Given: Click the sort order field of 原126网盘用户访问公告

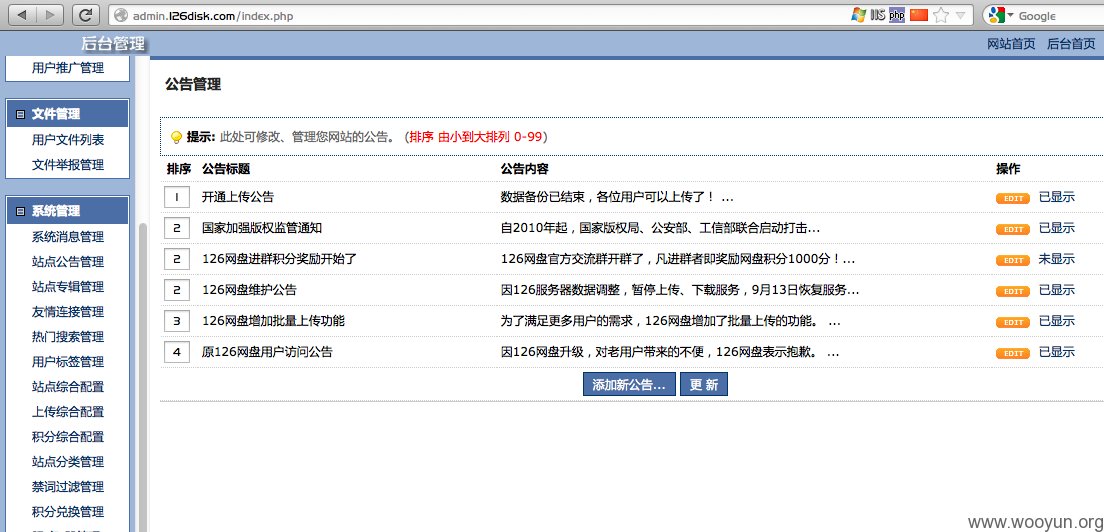Looking at the screenshot, I should click(177, 352).
